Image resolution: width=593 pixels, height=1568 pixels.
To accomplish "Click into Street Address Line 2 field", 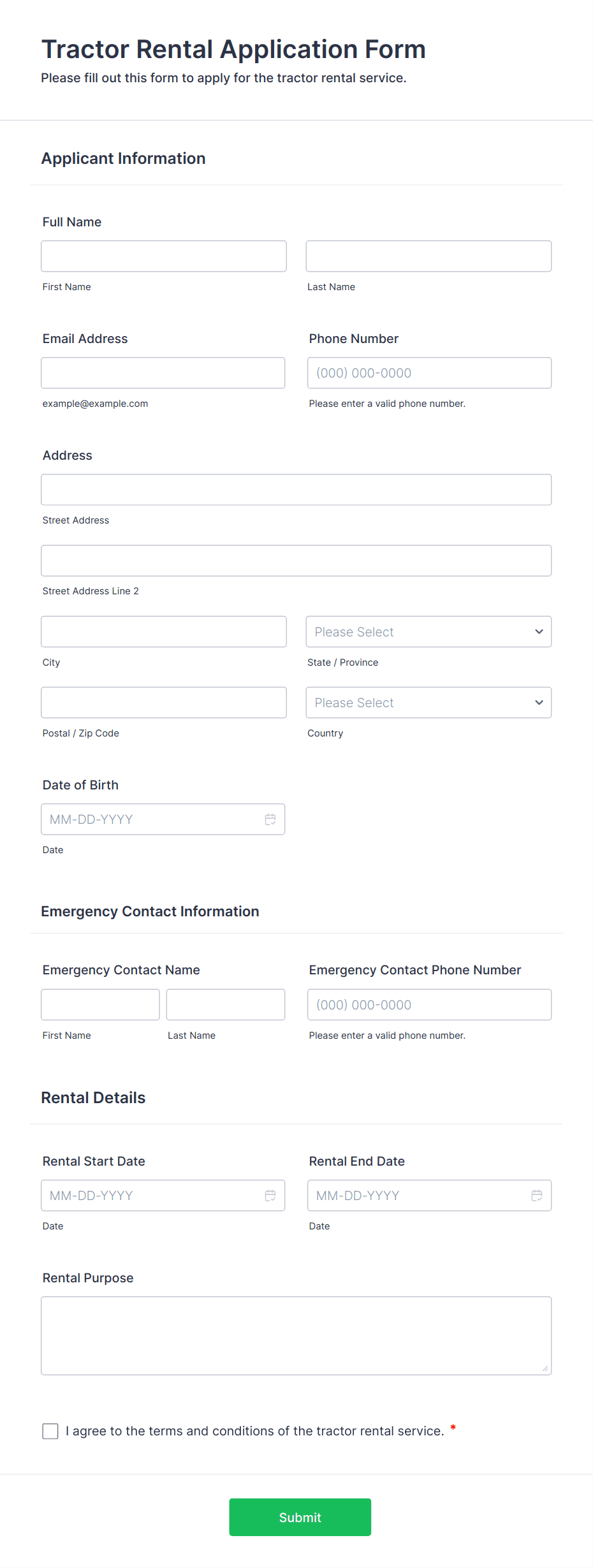I will [296, 561].
